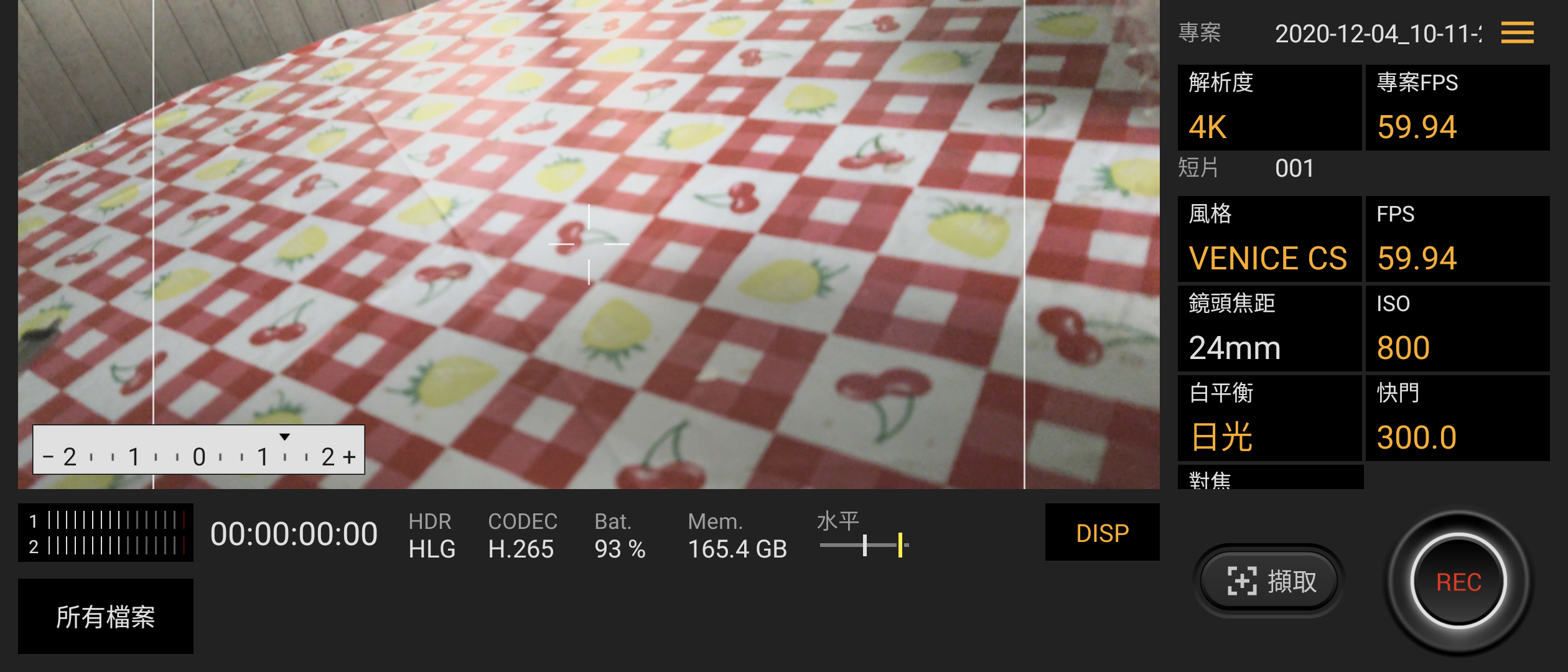This screenshot has height=672, width=1568.
Task: Tap the audio level meters
Action: click(x=106, y=533)
